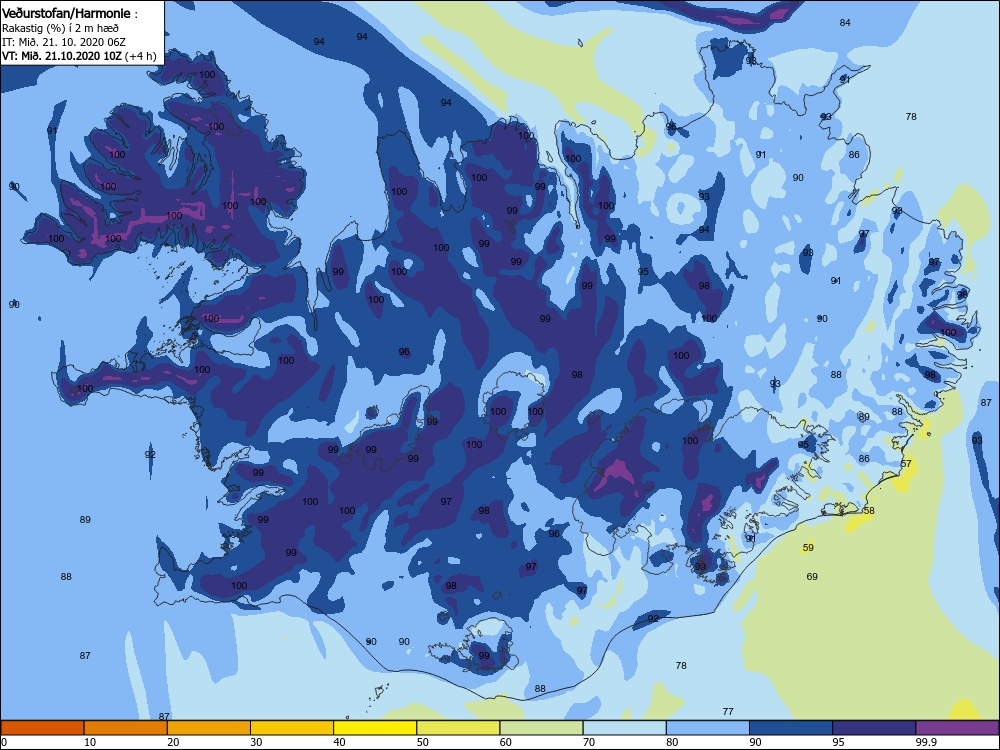Click the legend scale label 40

point(339,742)
